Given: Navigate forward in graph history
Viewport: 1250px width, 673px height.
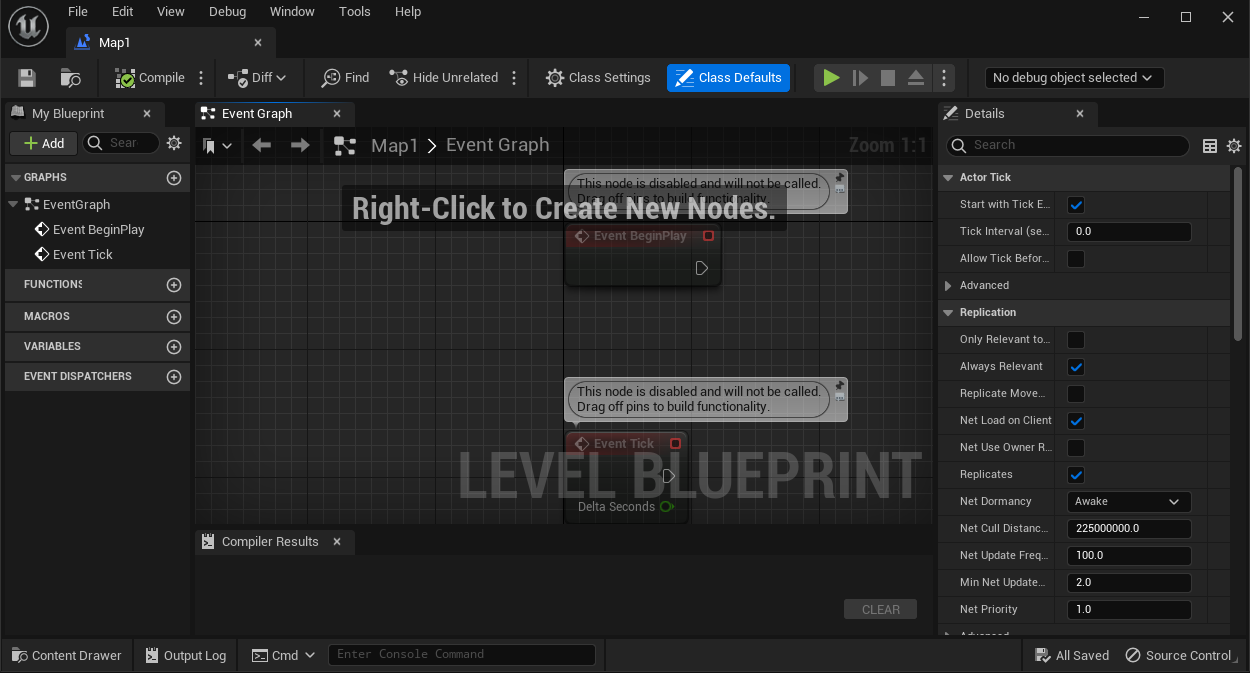Looking at the screenshot, I should [300, 146].
